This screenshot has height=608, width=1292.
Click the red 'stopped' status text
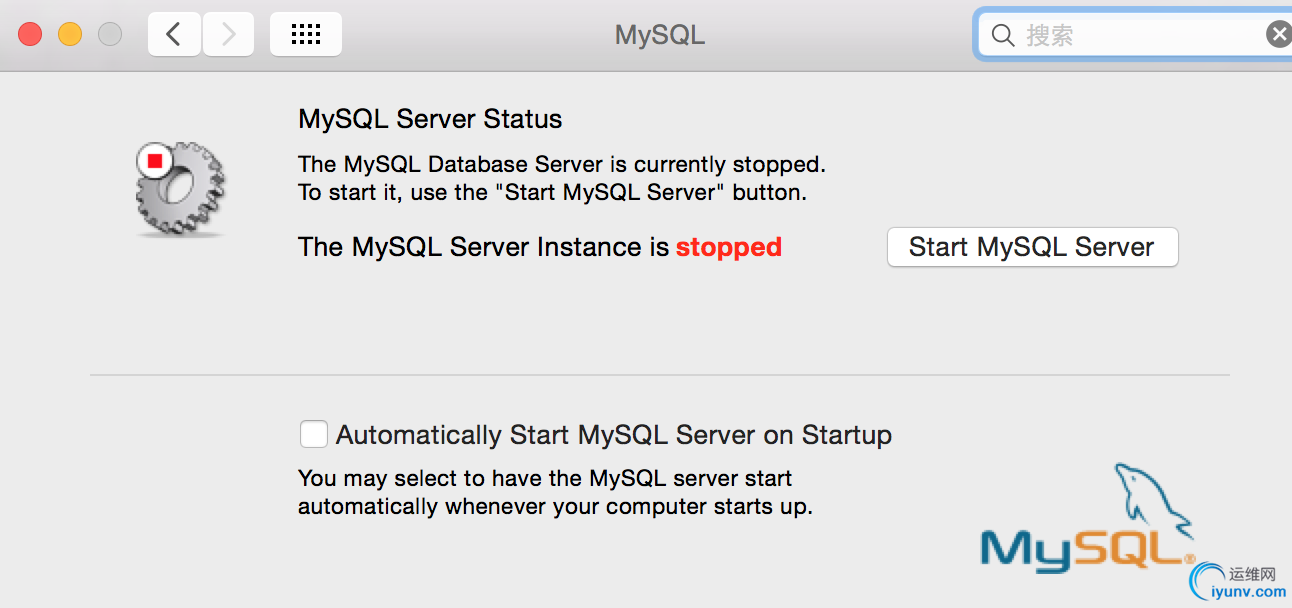click(729, 247)
